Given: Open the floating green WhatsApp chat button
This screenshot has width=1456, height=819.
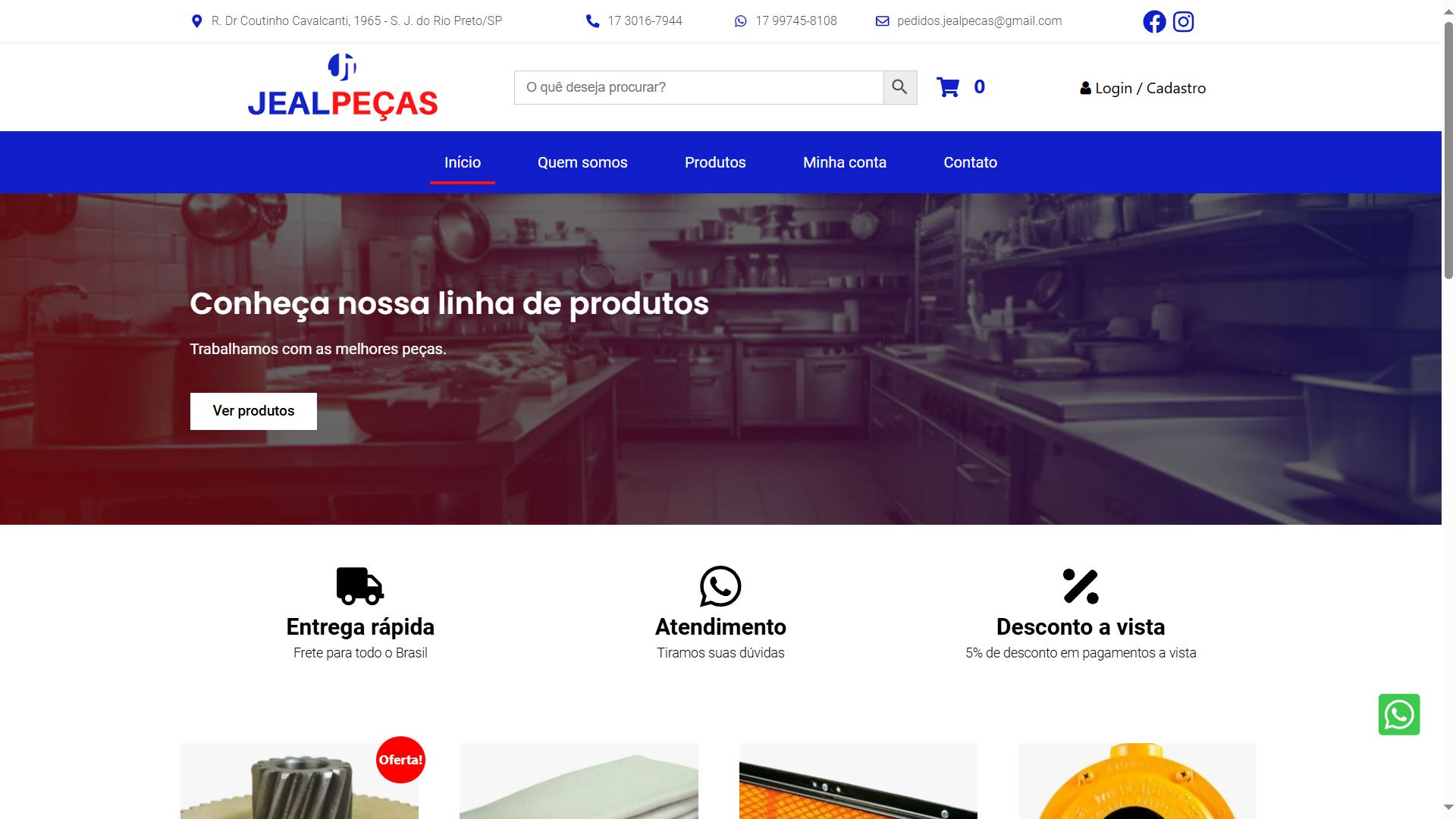Looking at the screenshot, I should click(1399, 714).
